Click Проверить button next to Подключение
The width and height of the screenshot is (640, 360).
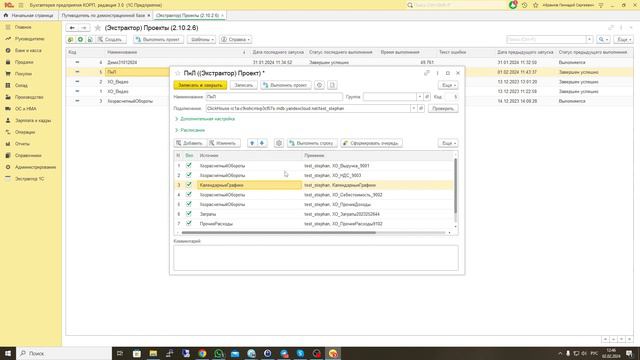(x=443, y=109)
